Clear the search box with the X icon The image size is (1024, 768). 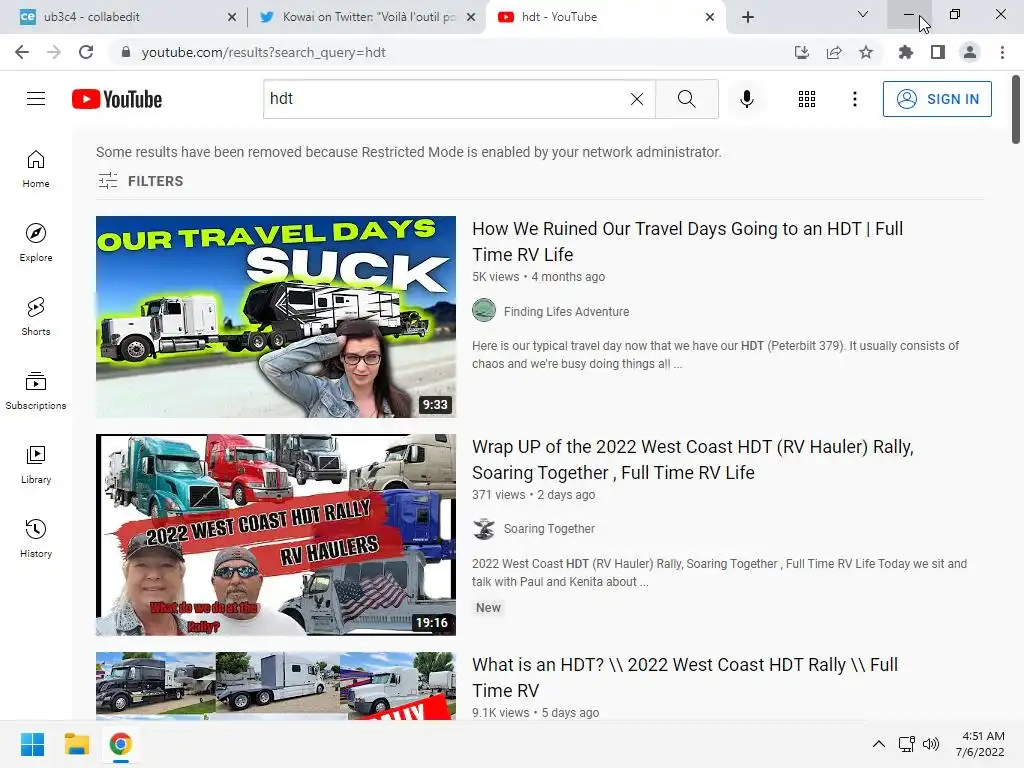point(637,99)
